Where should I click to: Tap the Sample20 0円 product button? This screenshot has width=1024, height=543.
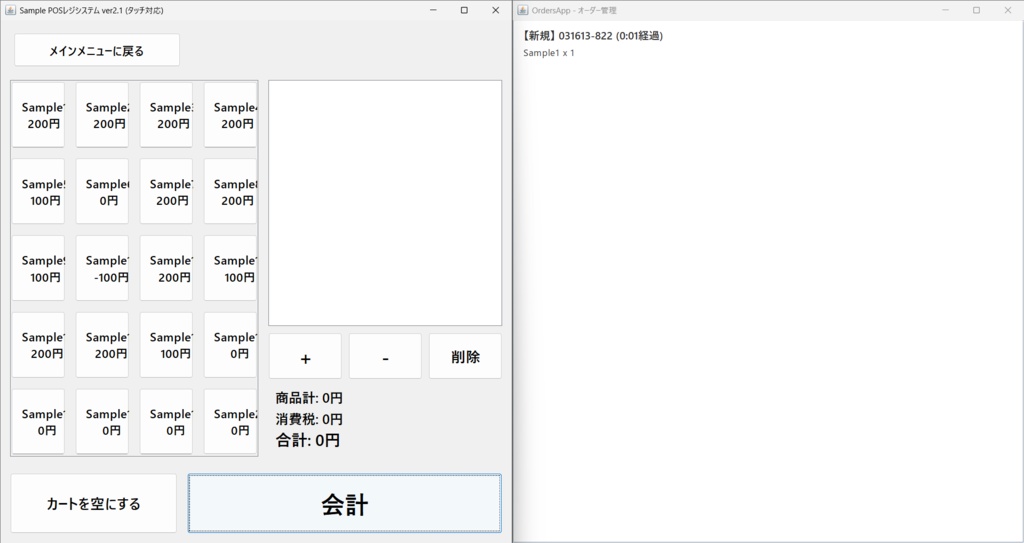(x=231, y=421)
